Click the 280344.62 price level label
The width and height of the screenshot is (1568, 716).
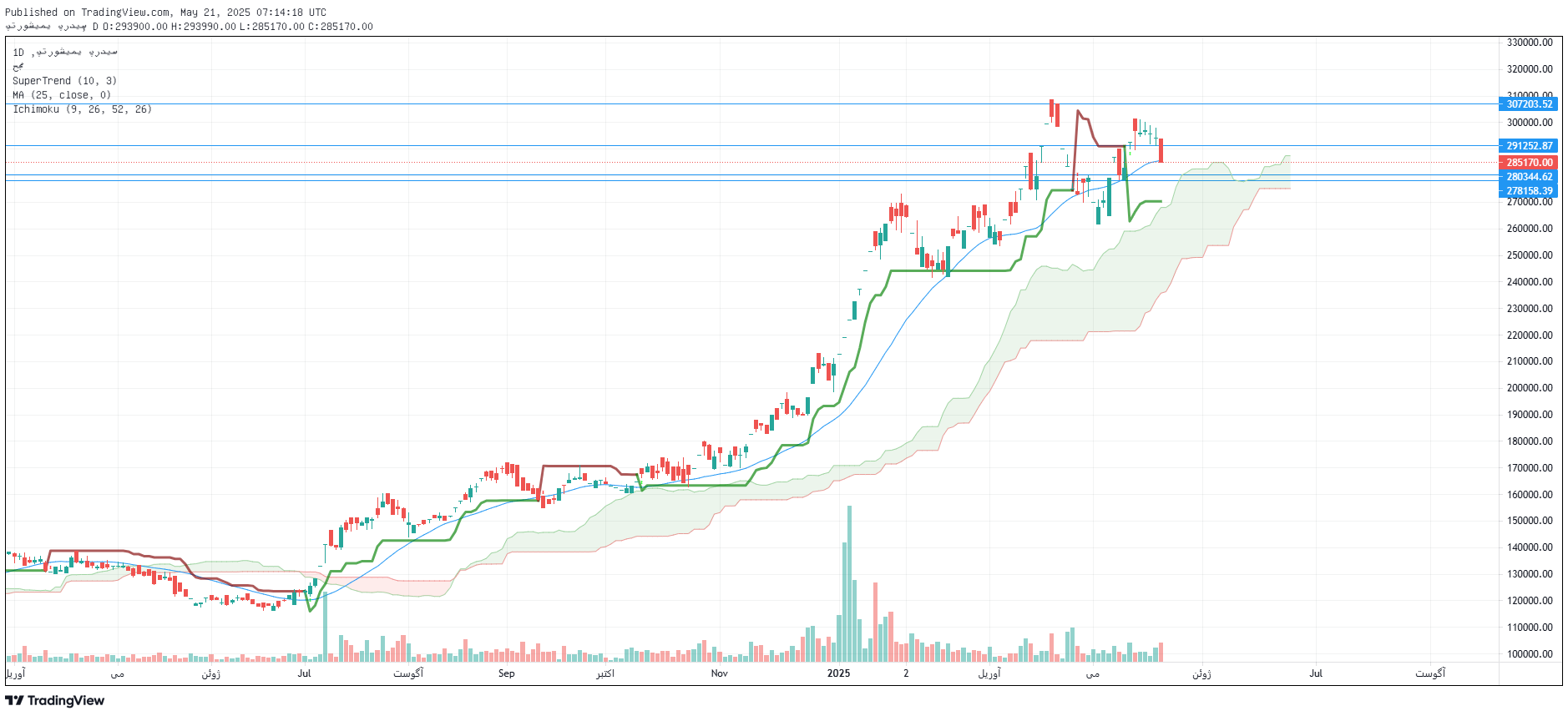click(x=1529, y=177)
